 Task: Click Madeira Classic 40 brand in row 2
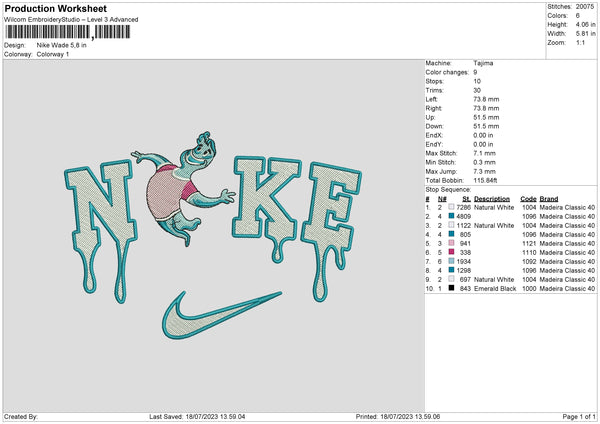(567, 217)
